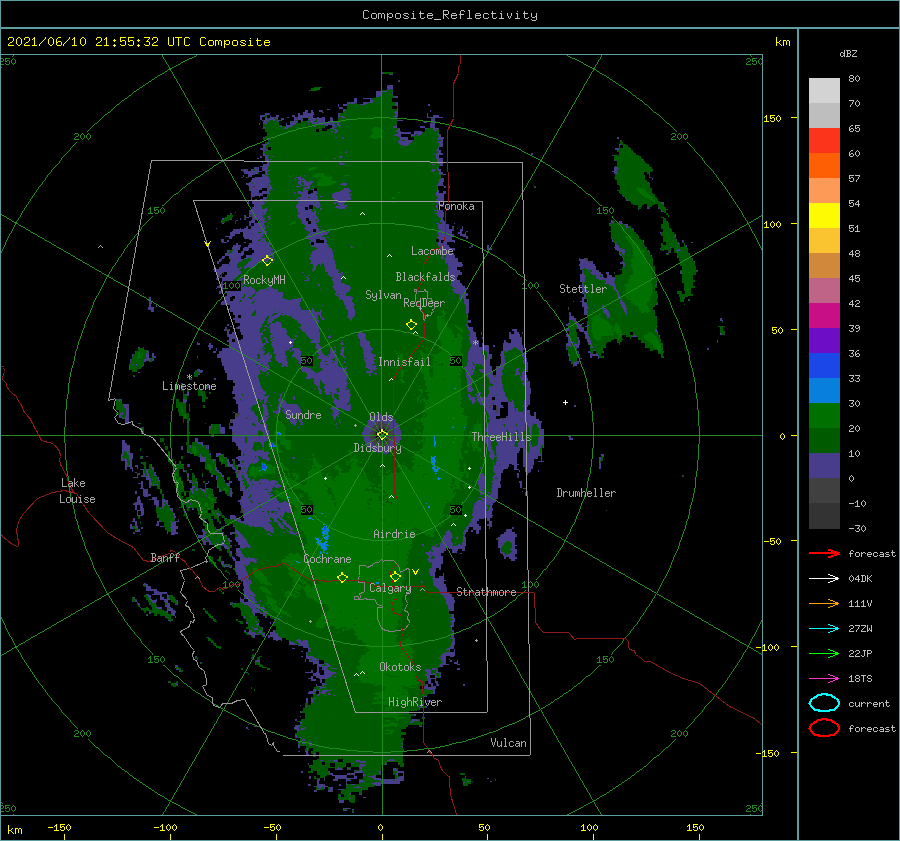Image resolution: width=900 pixels, height=841 pixels.
Task: Click the RedDeer city label
Action: (x=424, y=303)
